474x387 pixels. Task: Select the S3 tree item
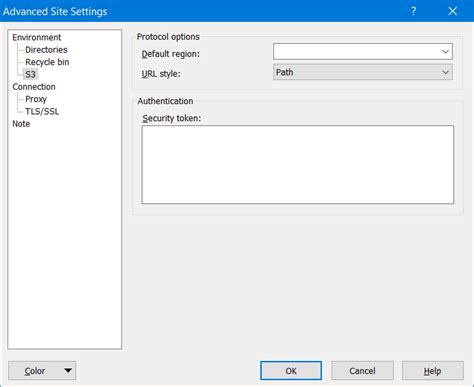pos(30,74)
